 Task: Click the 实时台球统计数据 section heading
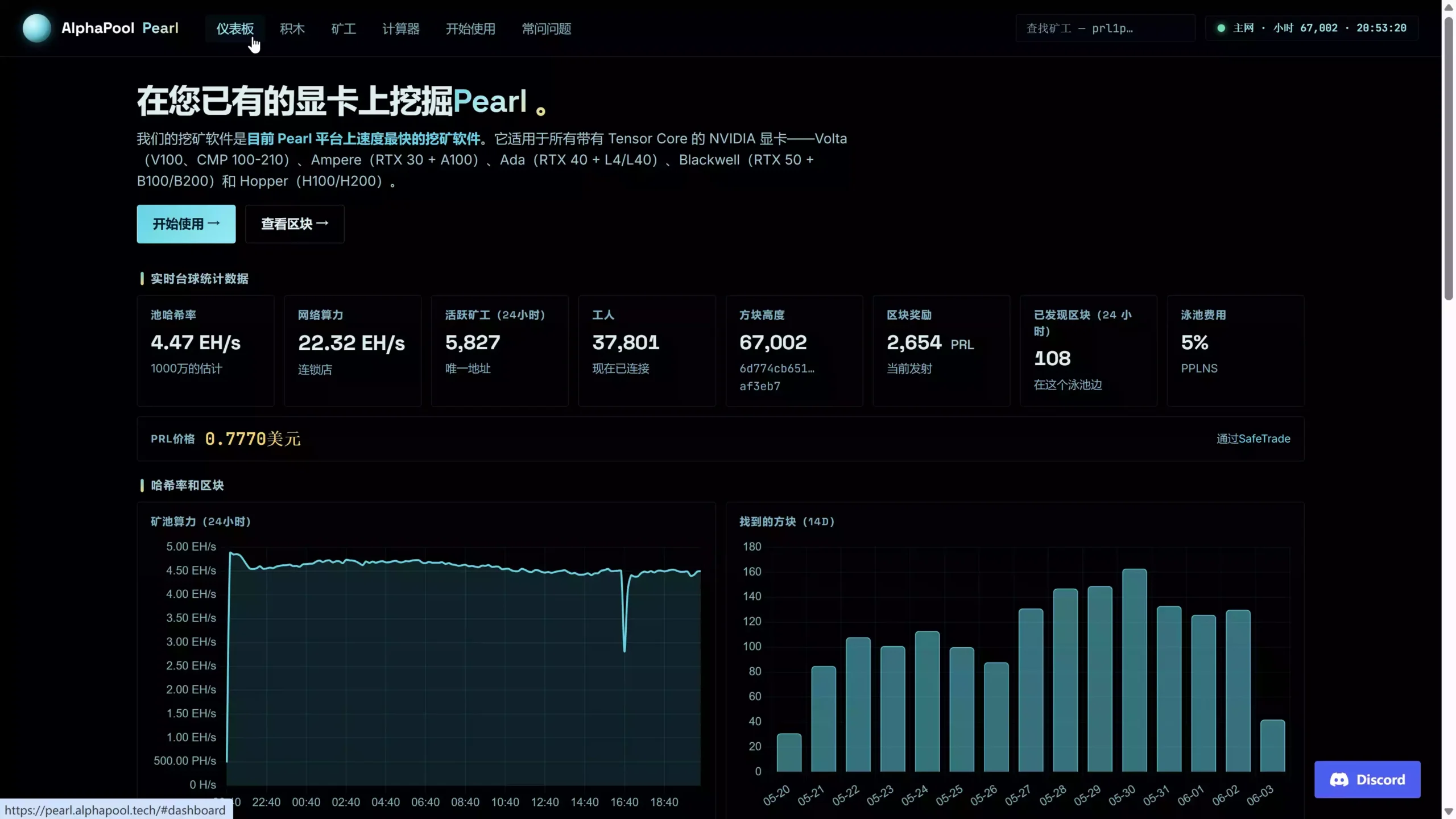pyautogui.click(x=200, y=279)
